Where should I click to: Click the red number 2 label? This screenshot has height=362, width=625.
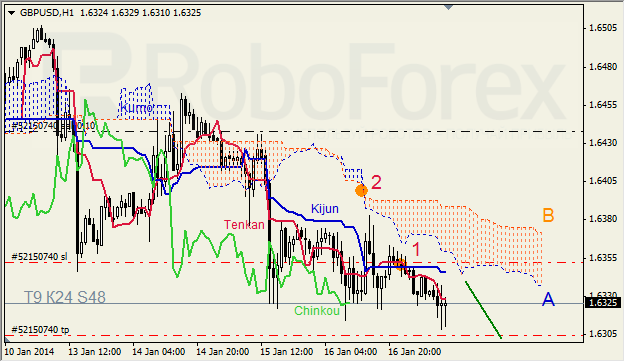(376, 183)
